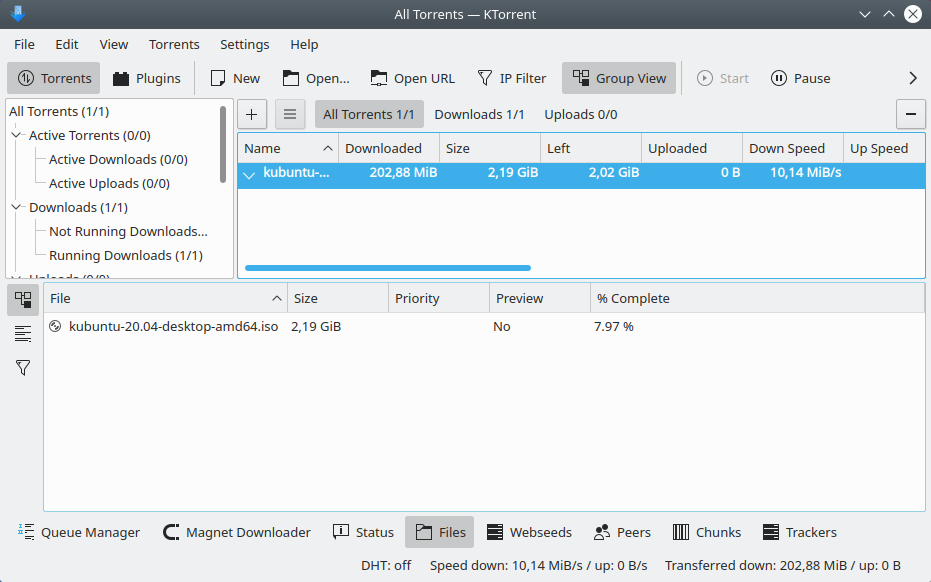The width and height of the screenshot is (931, 582).
Task: Collapse the Active Torrents group
Action: coord(17,135)
